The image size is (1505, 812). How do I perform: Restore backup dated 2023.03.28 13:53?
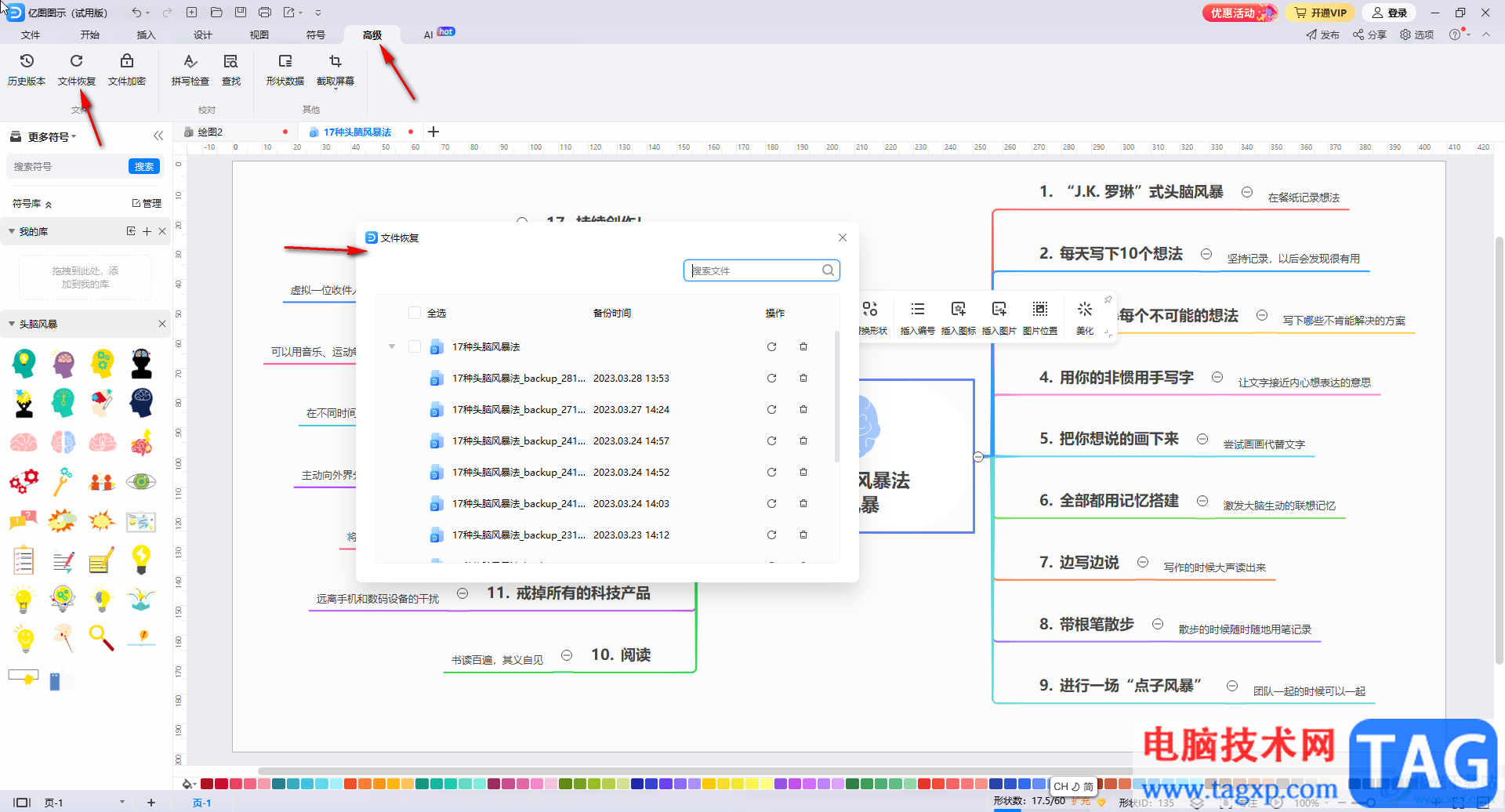[x=771, y=378]
